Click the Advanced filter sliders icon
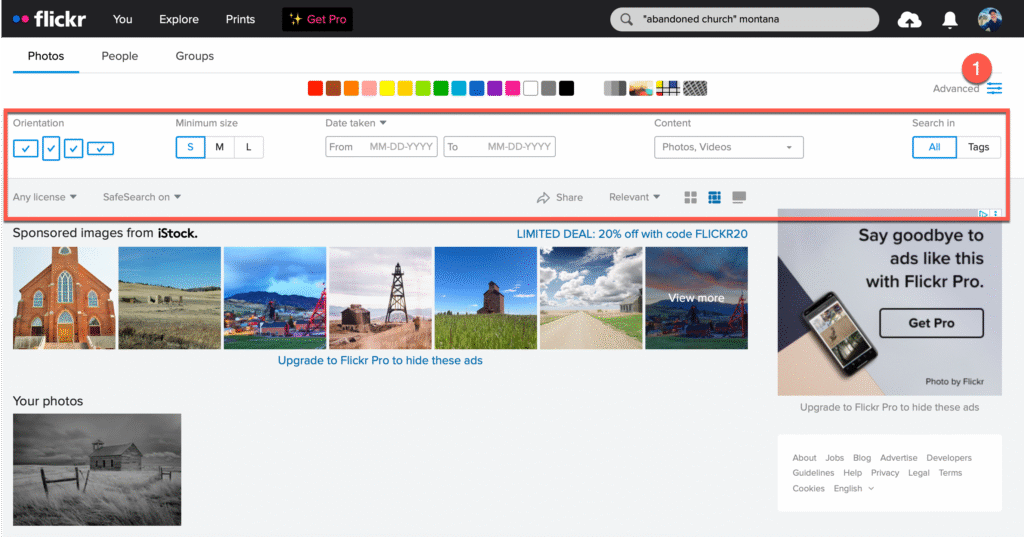Viewport: 1024px width, 537px height. point(994,89)
